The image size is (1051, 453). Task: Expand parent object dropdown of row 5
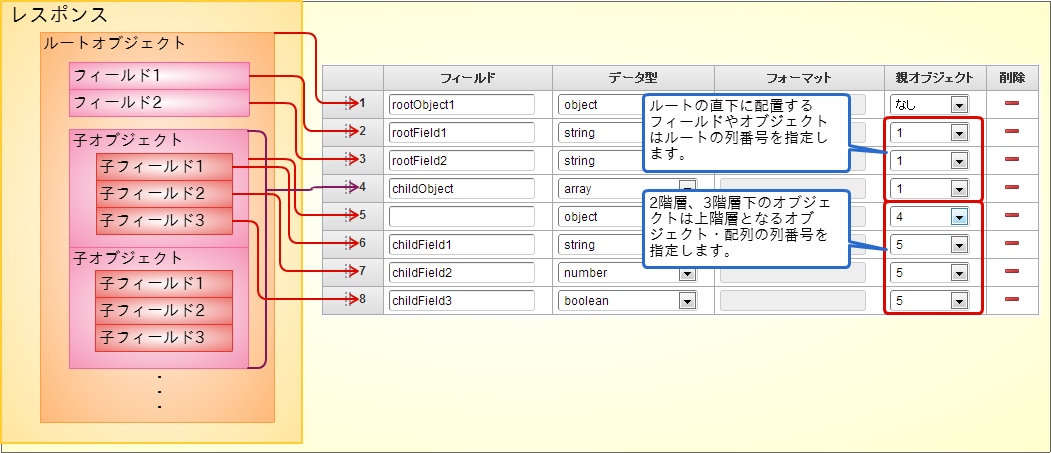(929, 217)
